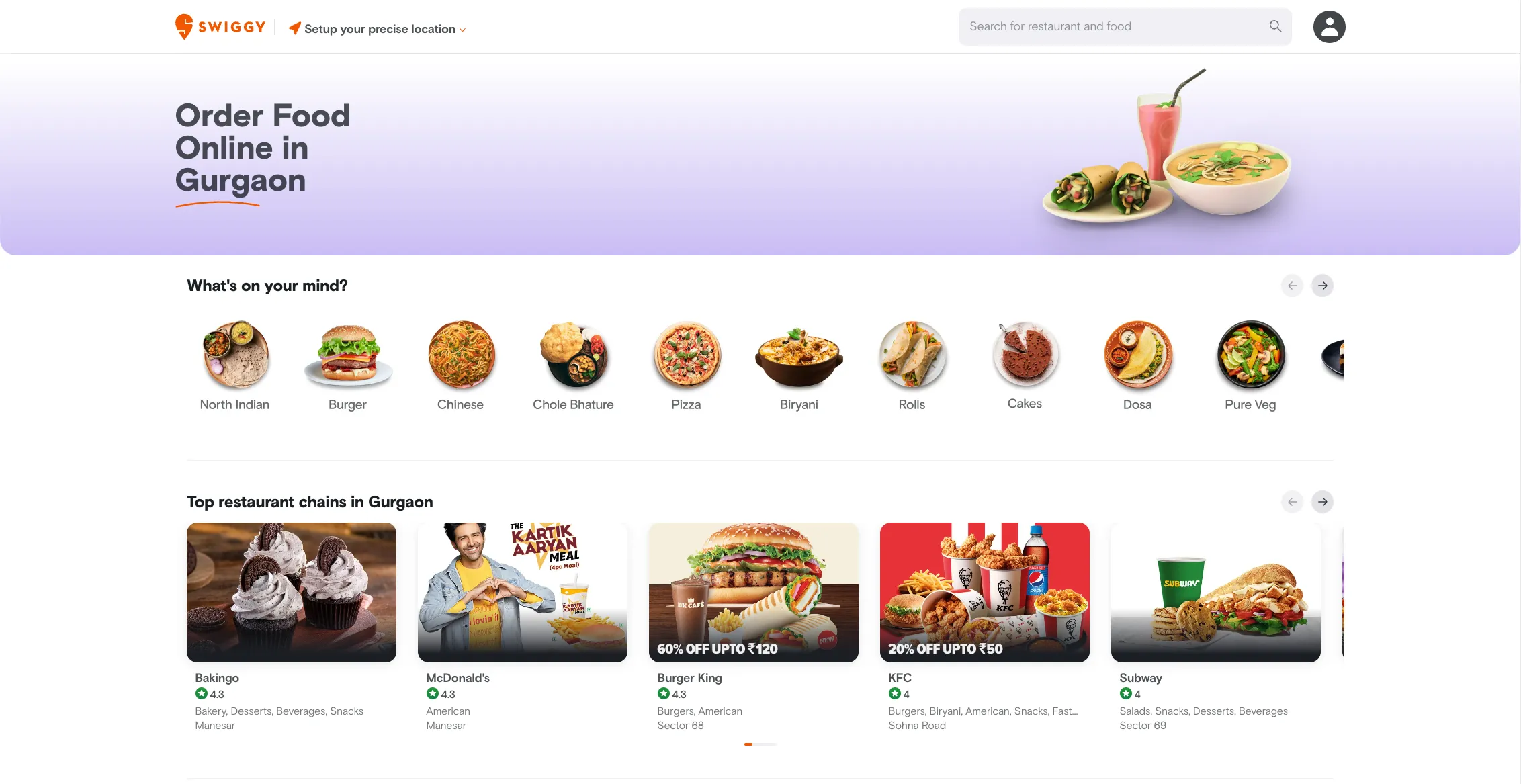Select the Pizza category
This screenshot has width=1521, height=784.
(686, 366)
